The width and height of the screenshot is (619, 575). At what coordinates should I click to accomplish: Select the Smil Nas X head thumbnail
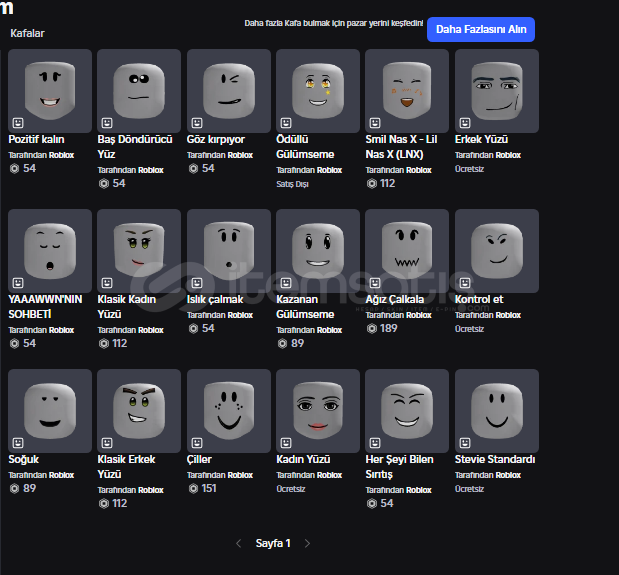(x=407, y=91)
